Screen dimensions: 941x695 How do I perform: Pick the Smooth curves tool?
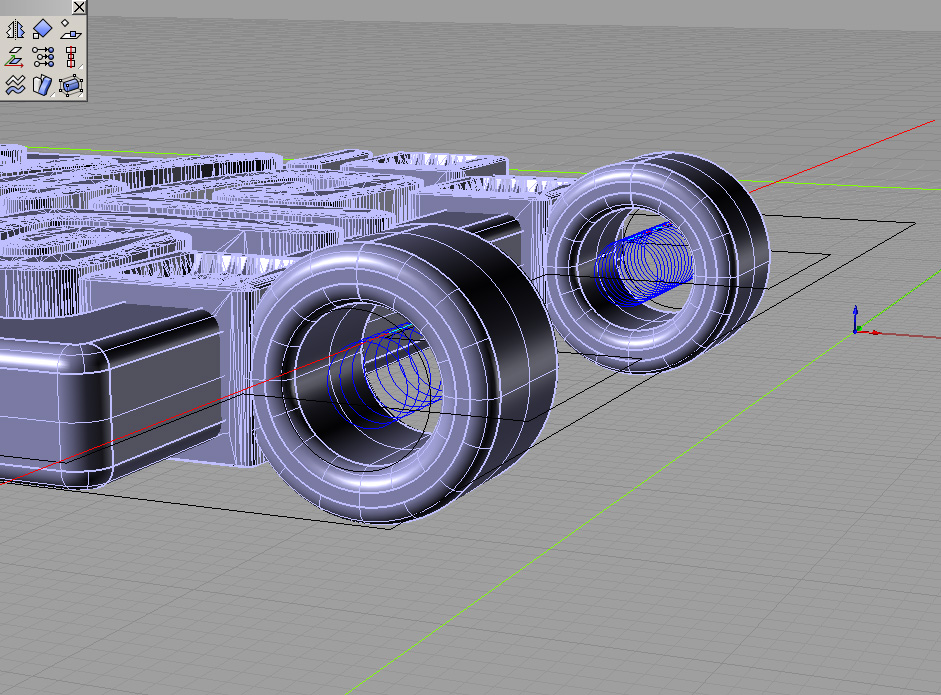click(x=16, y=85)
